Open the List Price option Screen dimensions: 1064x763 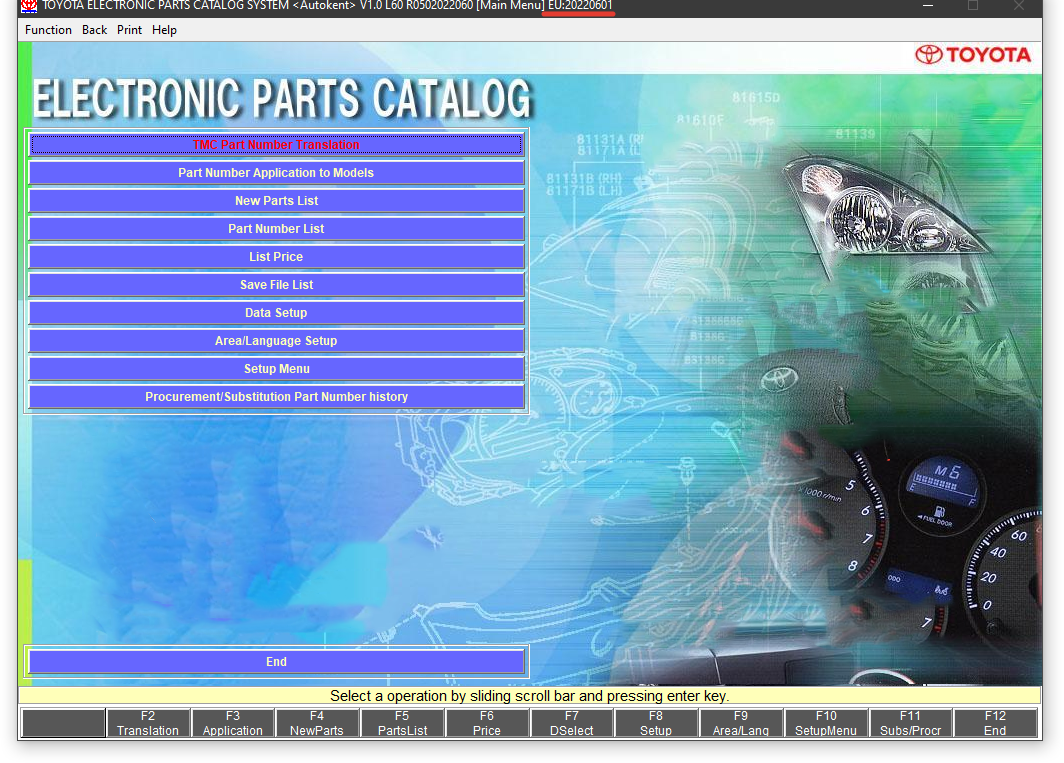pos(276,257)
